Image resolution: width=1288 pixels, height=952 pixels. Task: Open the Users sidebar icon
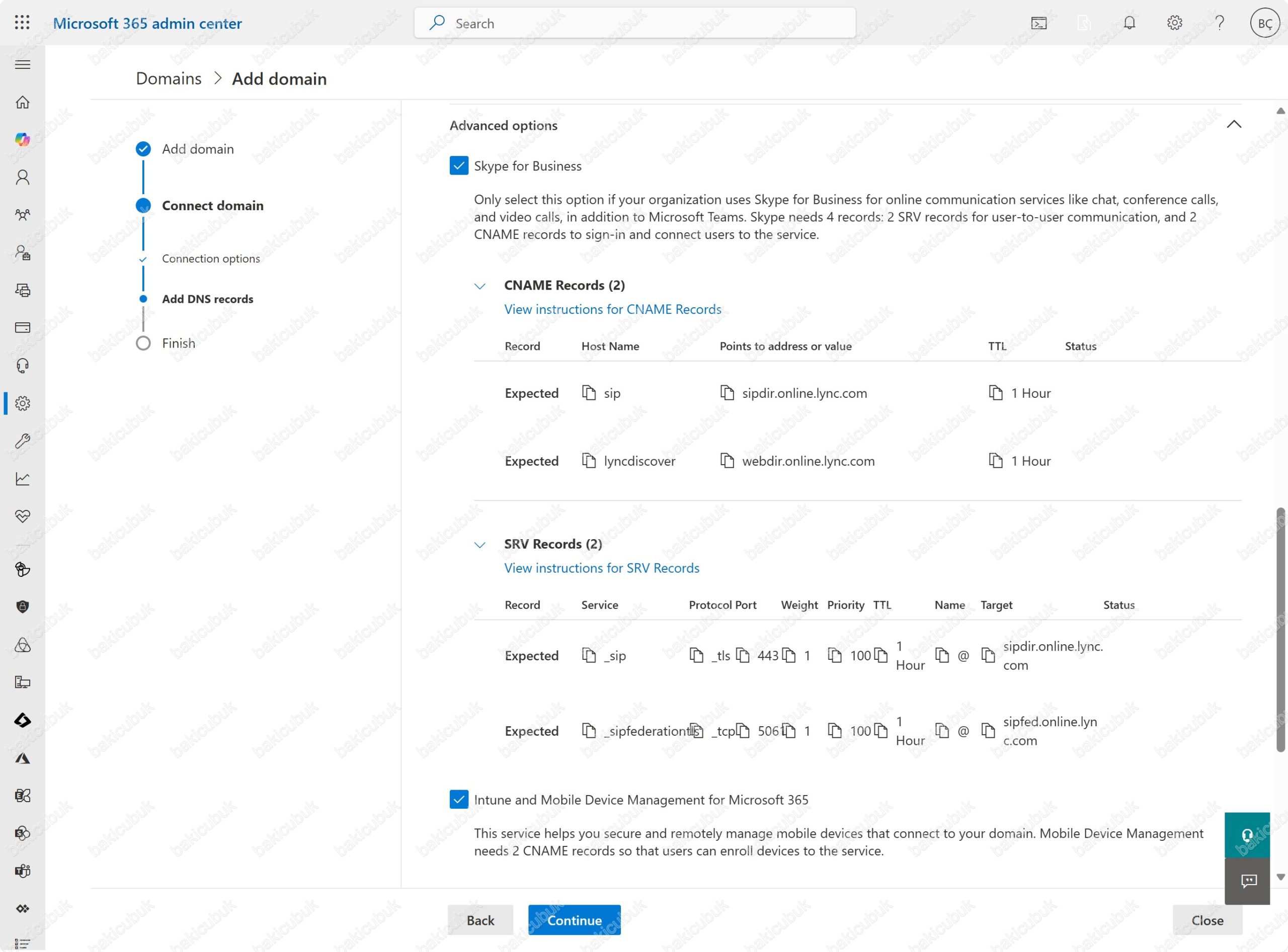coord(23,177)
